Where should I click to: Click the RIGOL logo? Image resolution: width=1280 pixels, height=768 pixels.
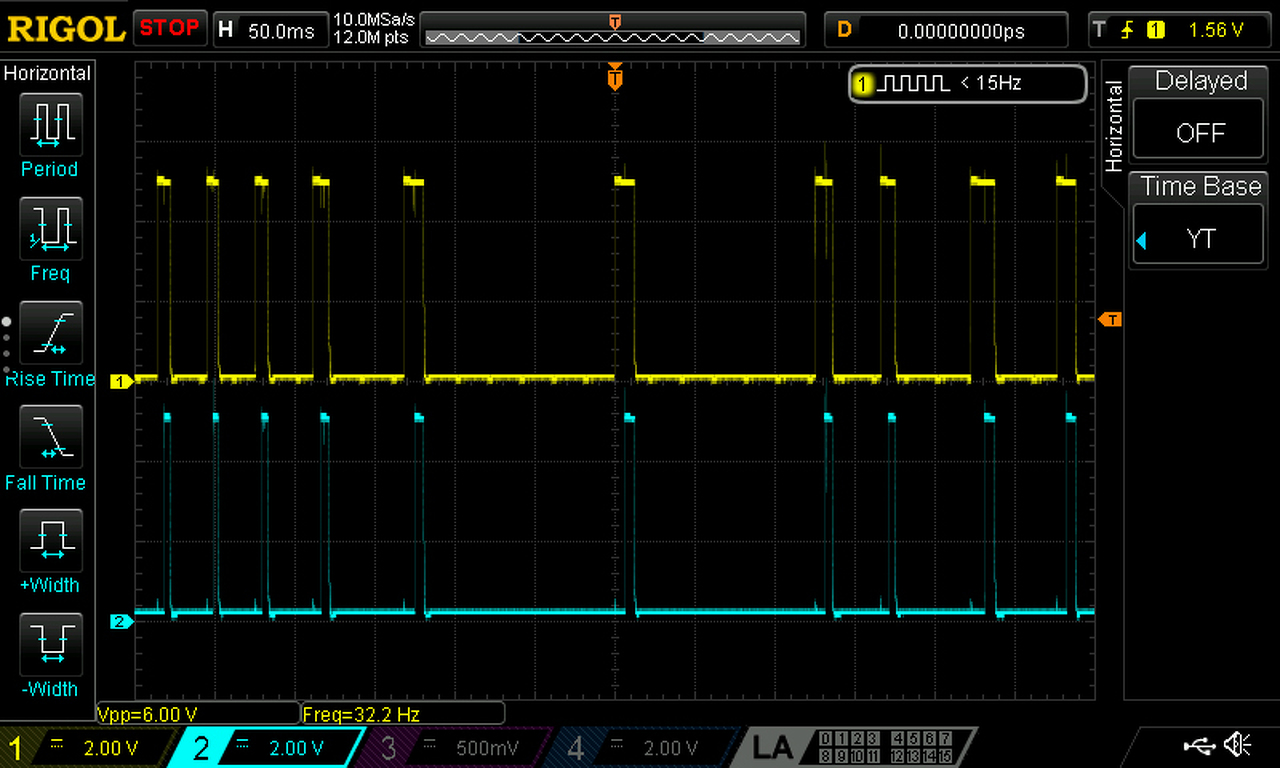click(x=65, y=28)
